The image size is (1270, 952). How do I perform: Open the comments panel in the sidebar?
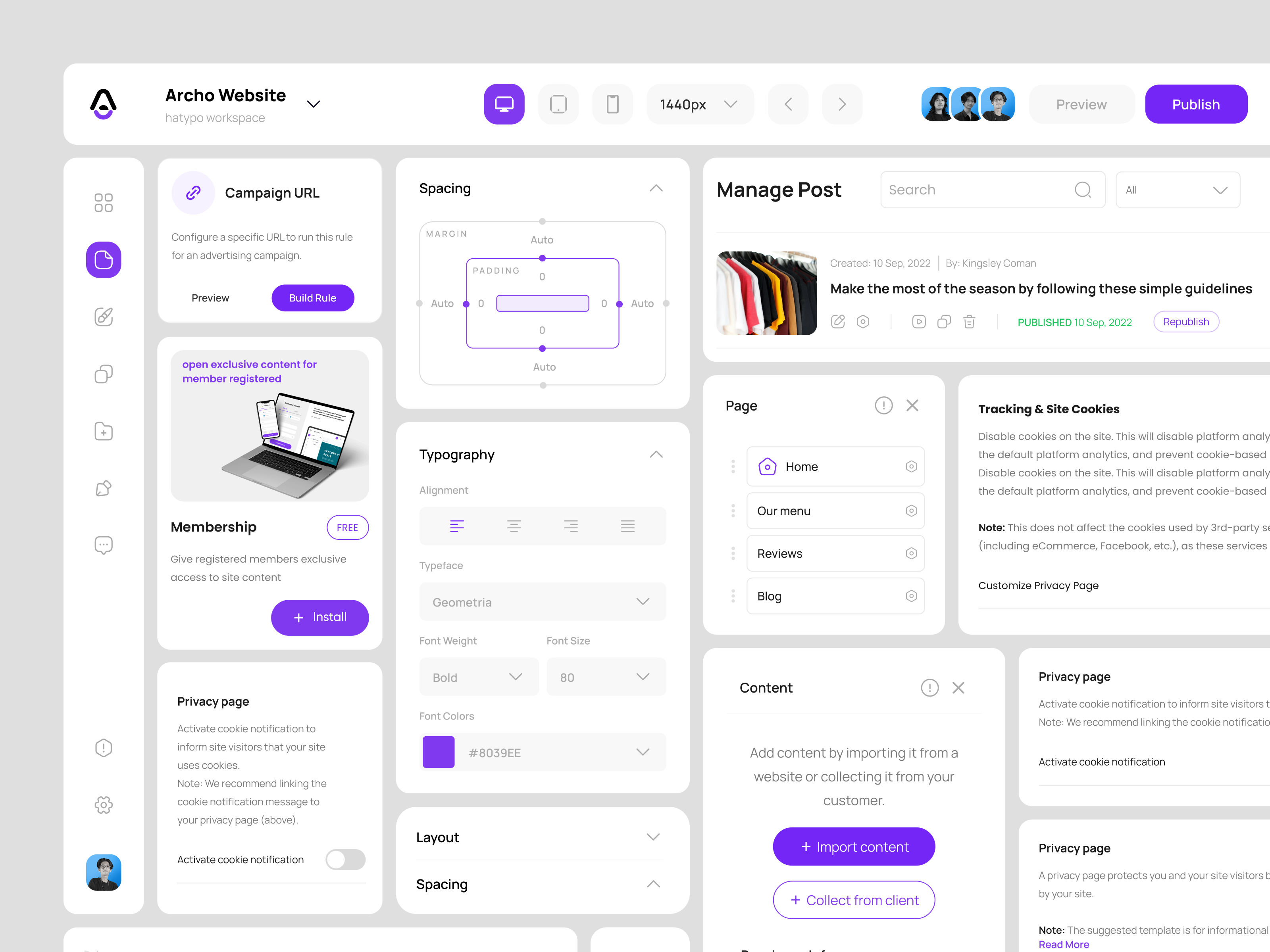[103, 545]
